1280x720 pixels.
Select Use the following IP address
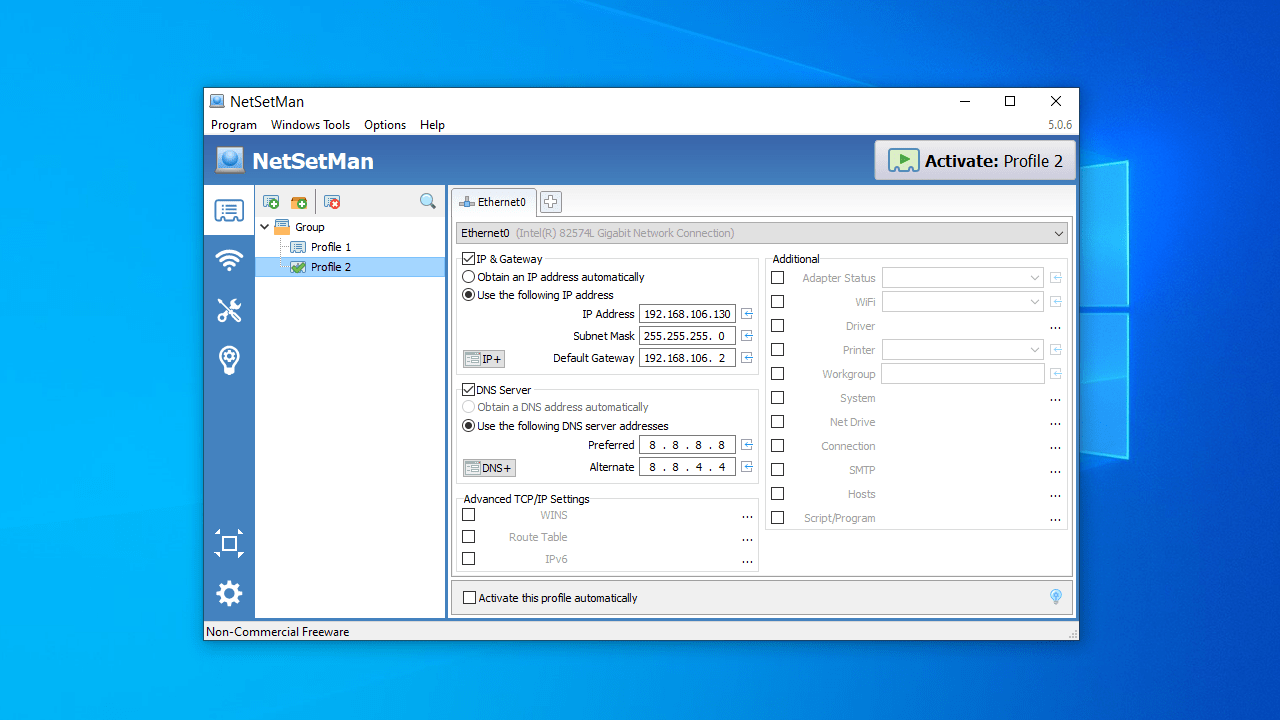pos(468,295)
